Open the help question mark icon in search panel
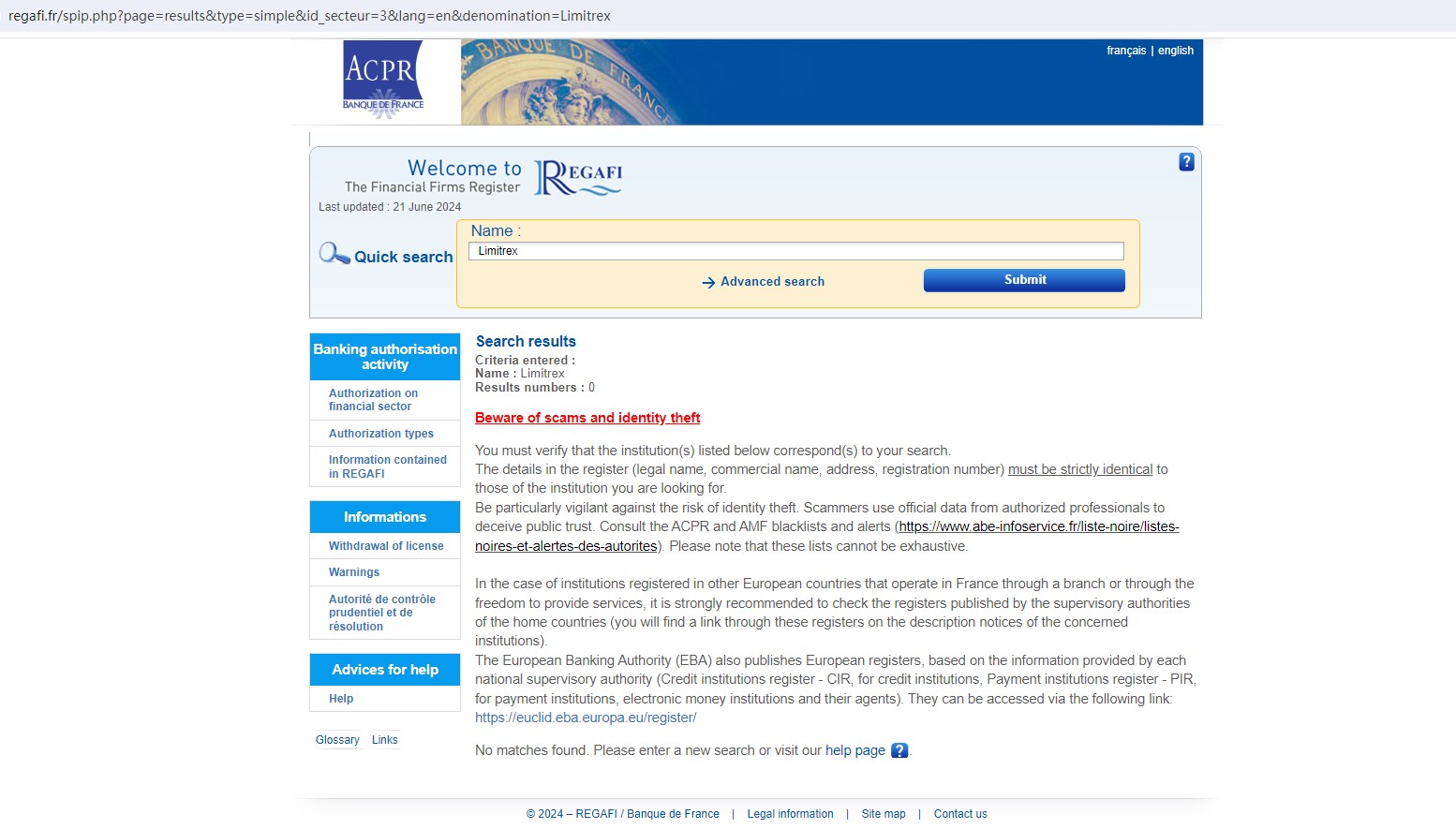Screen dimensions: 1456x829 coord(1186,162)
